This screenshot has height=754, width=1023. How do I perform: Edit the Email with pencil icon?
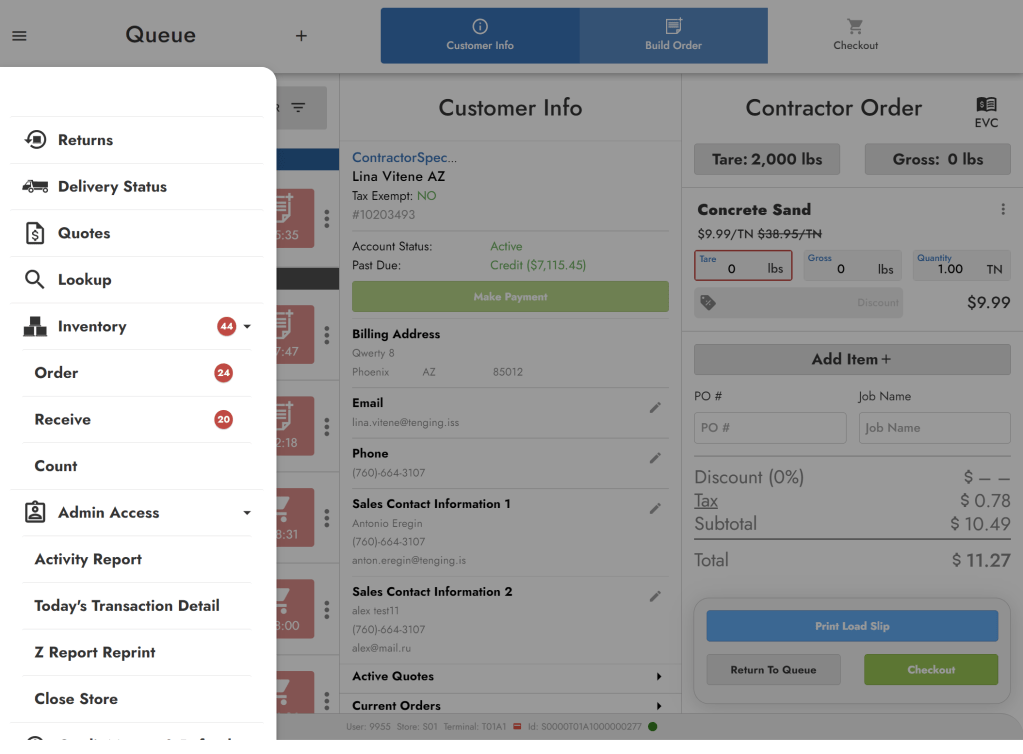pyautogui.click(x=655, y=407)
